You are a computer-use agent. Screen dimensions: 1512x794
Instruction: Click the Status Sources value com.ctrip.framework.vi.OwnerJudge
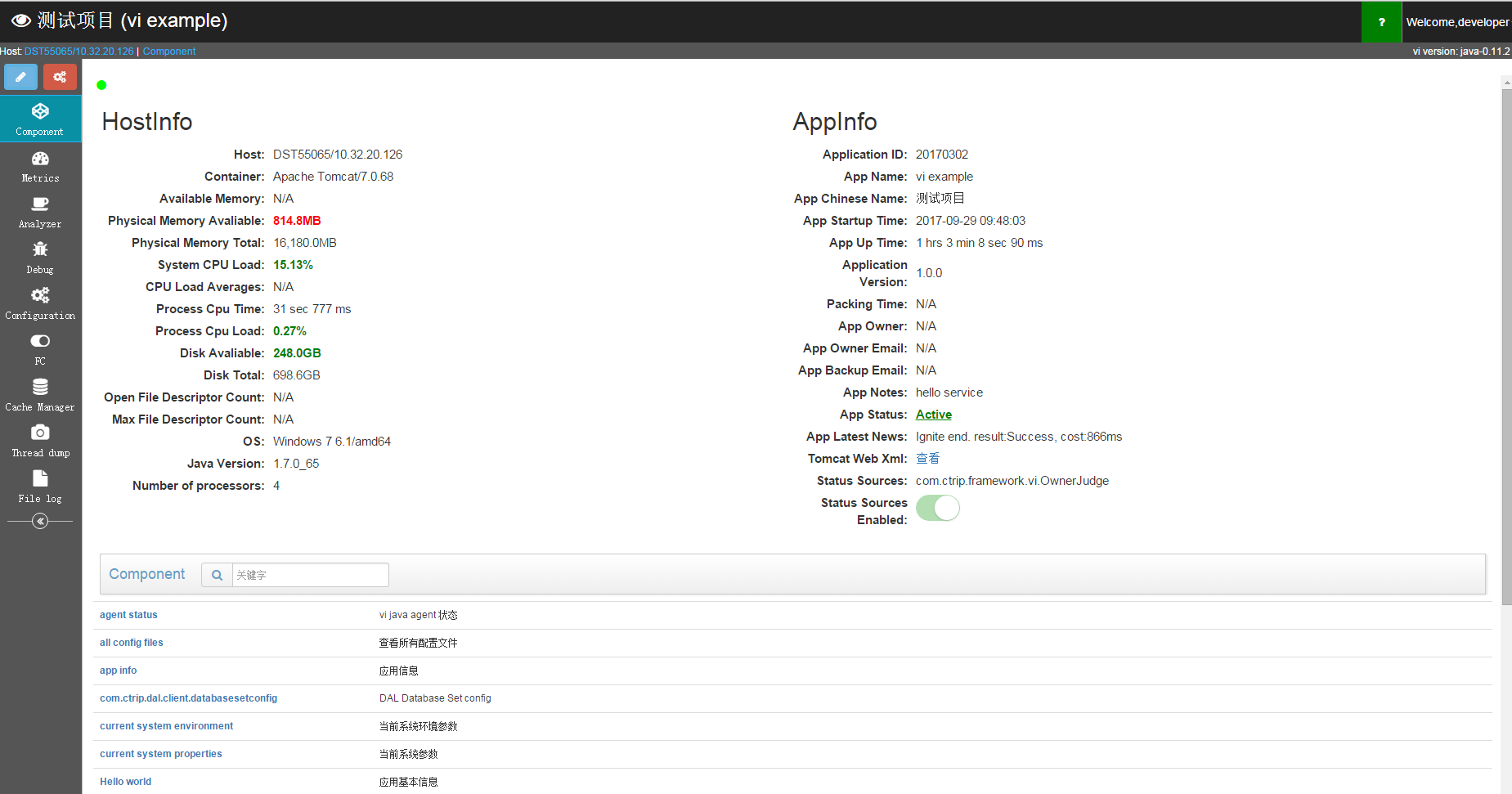tap(1012, 481)
